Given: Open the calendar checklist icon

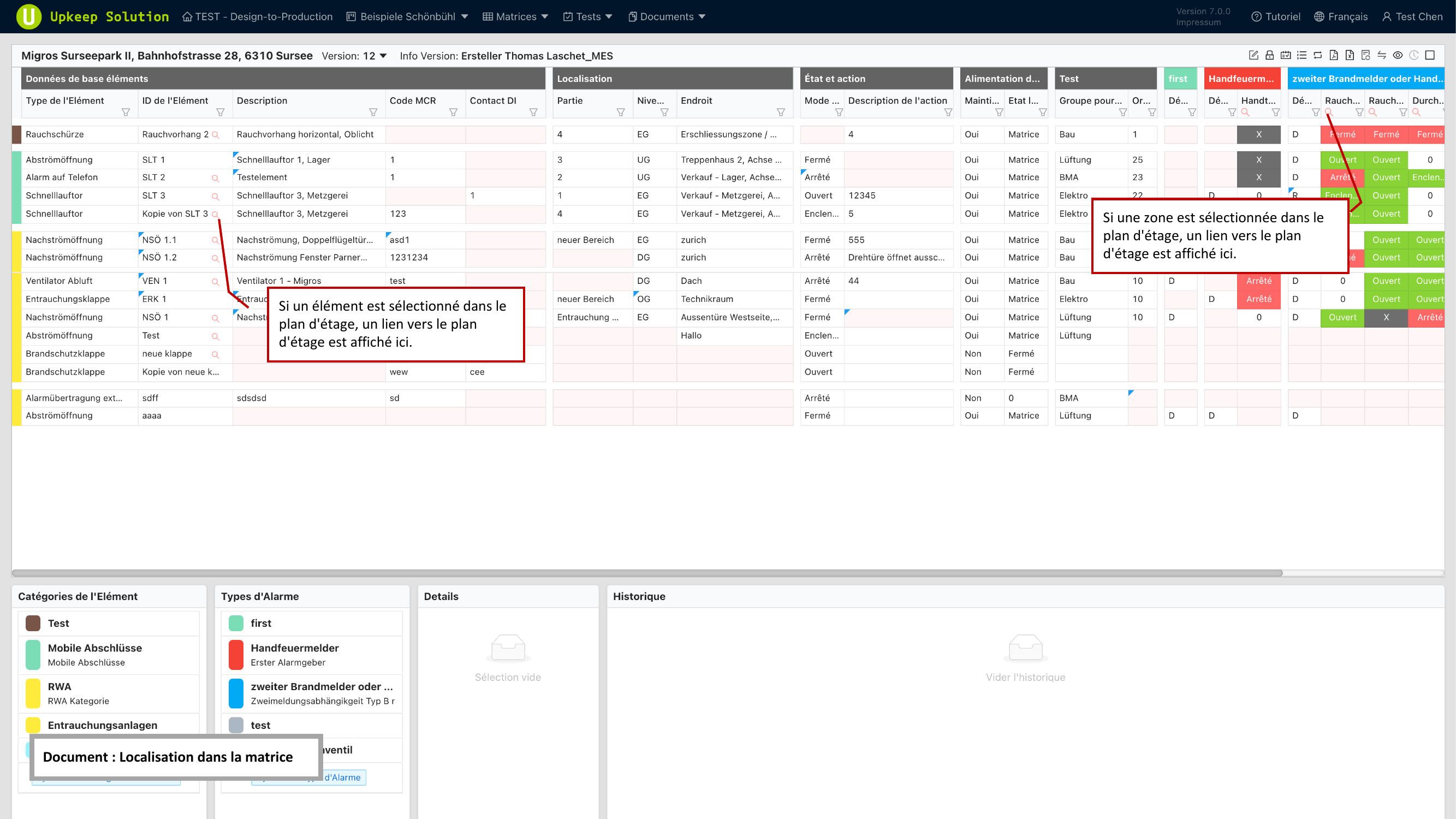Looking at the screenshot, I should [1285, 55].
